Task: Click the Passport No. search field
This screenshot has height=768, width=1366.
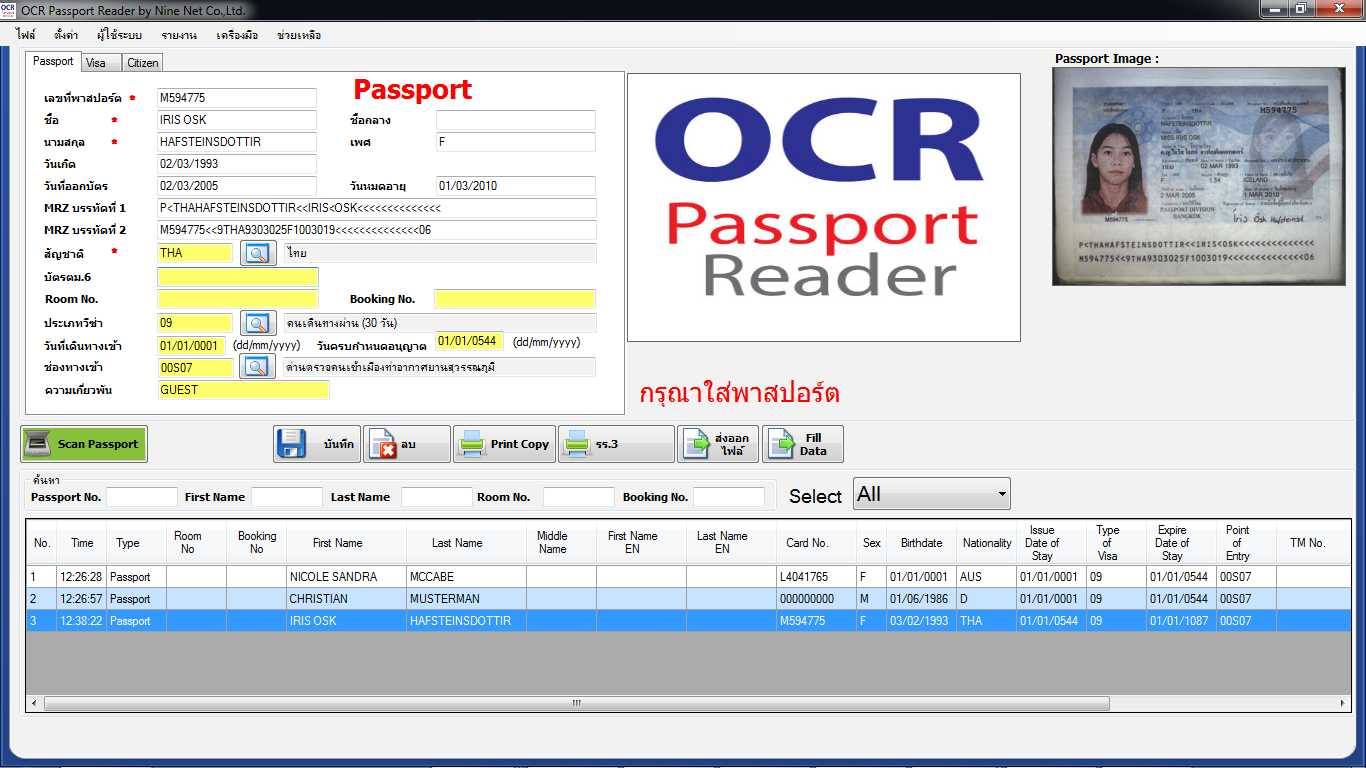Action: (142, 497)
